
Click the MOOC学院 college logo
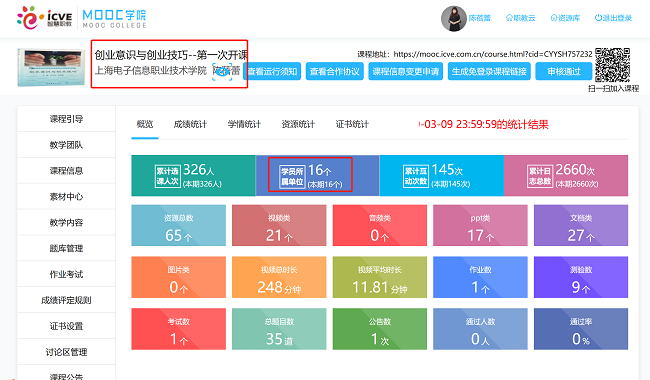[x=114, y=19]
